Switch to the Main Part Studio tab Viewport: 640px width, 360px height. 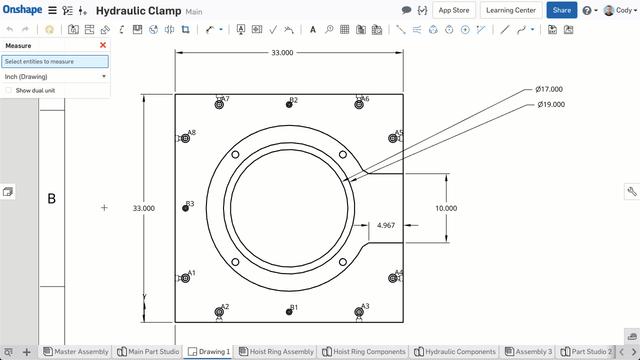[x=148, y=351]
